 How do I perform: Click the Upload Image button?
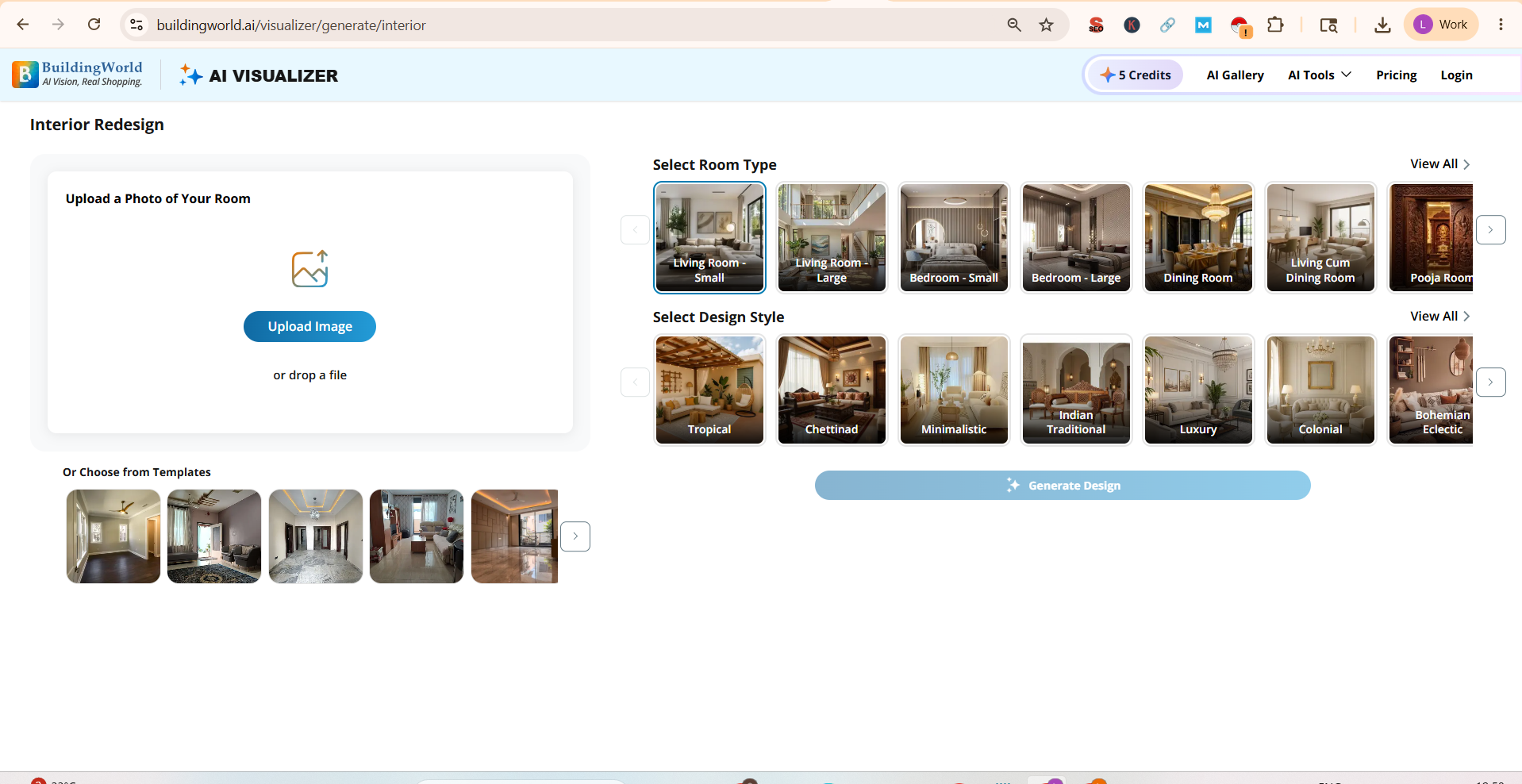click(309, 326)
